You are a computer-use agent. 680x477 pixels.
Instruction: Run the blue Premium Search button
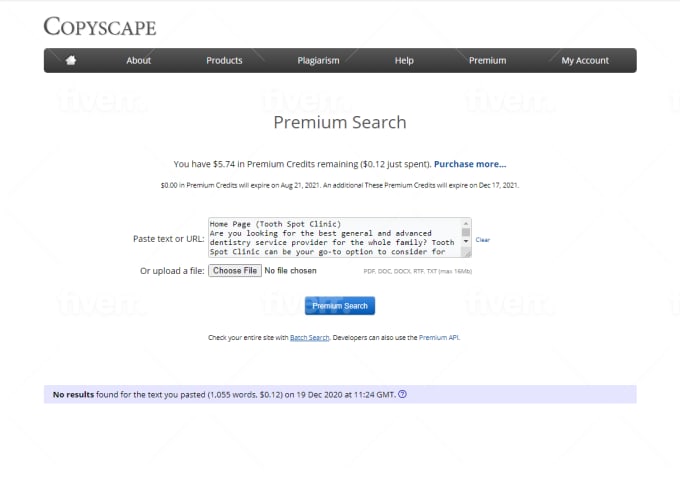click(340, 305)
